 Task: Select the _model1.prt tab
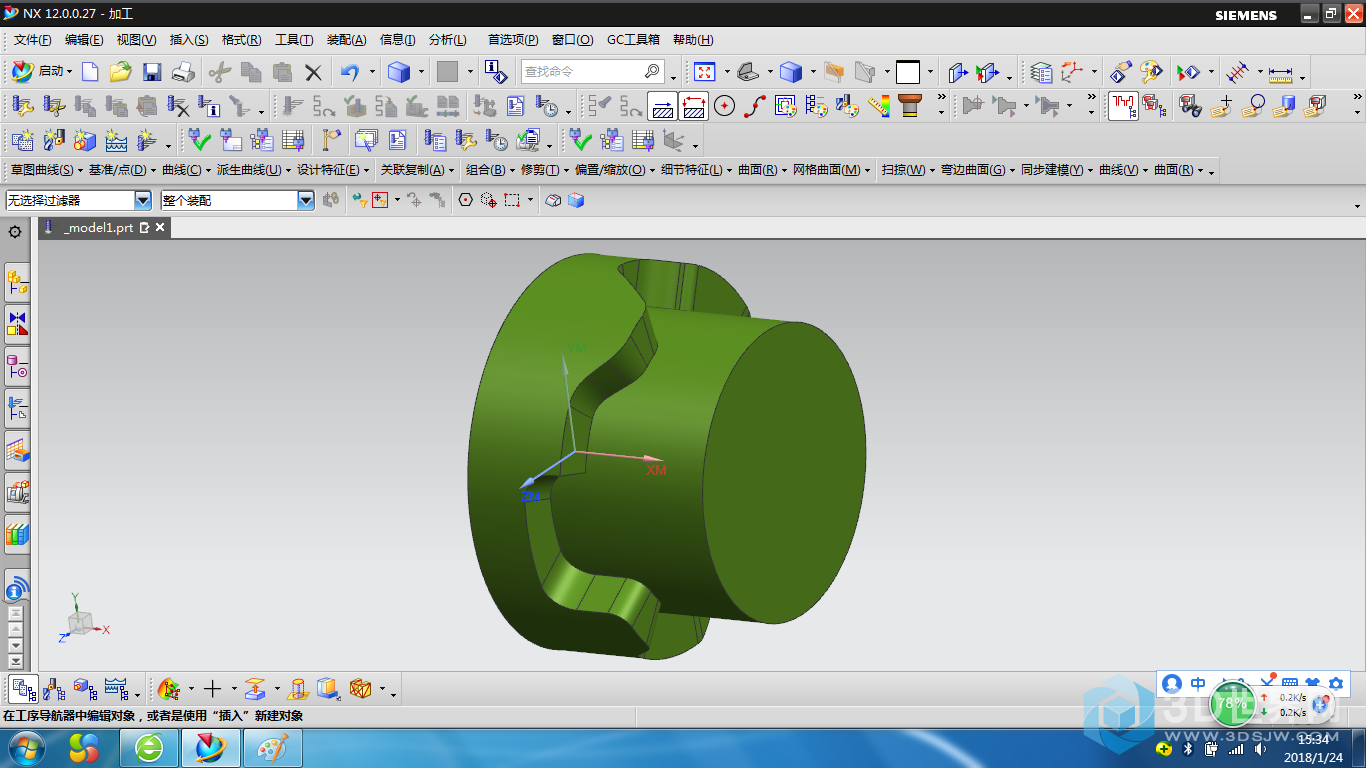click(98, 228)
